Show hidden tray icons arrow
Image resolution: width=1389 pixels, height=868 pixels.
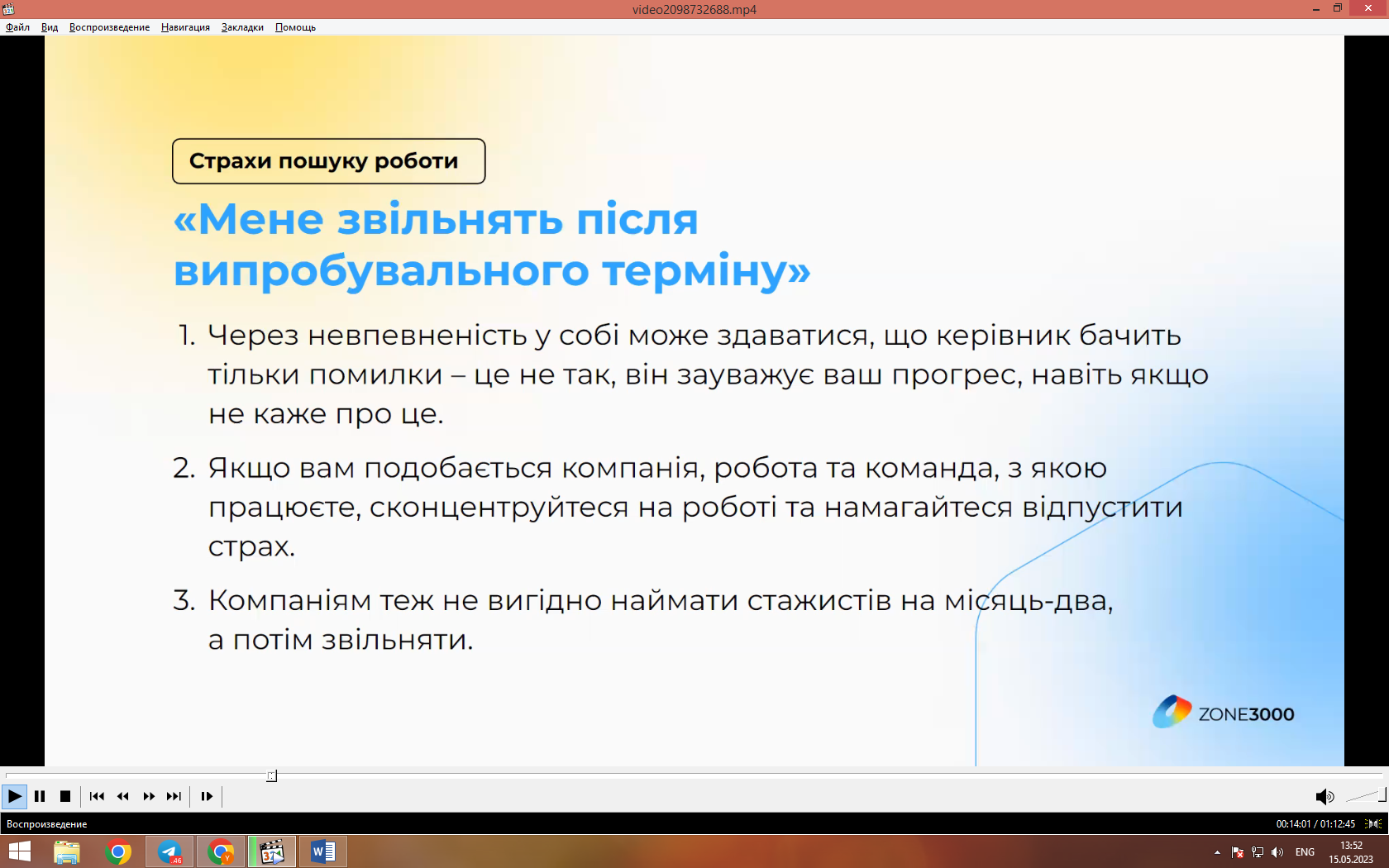[x=1217, y=852]
